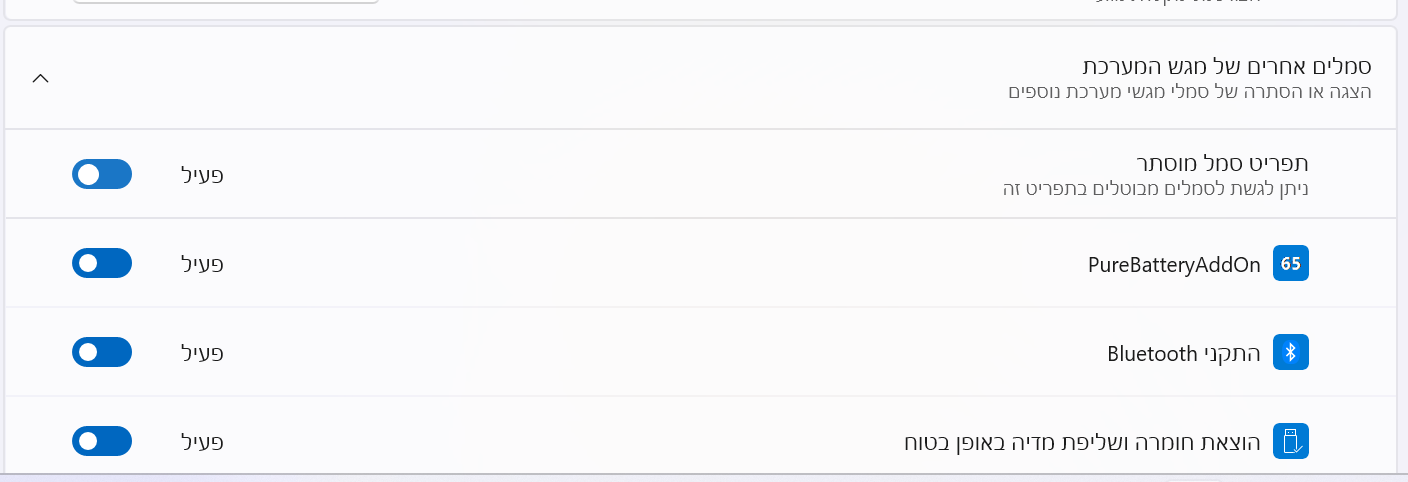Toggle the safely remove hardware switch
This screenshot has width=1408, height=482.
[102, 441]
